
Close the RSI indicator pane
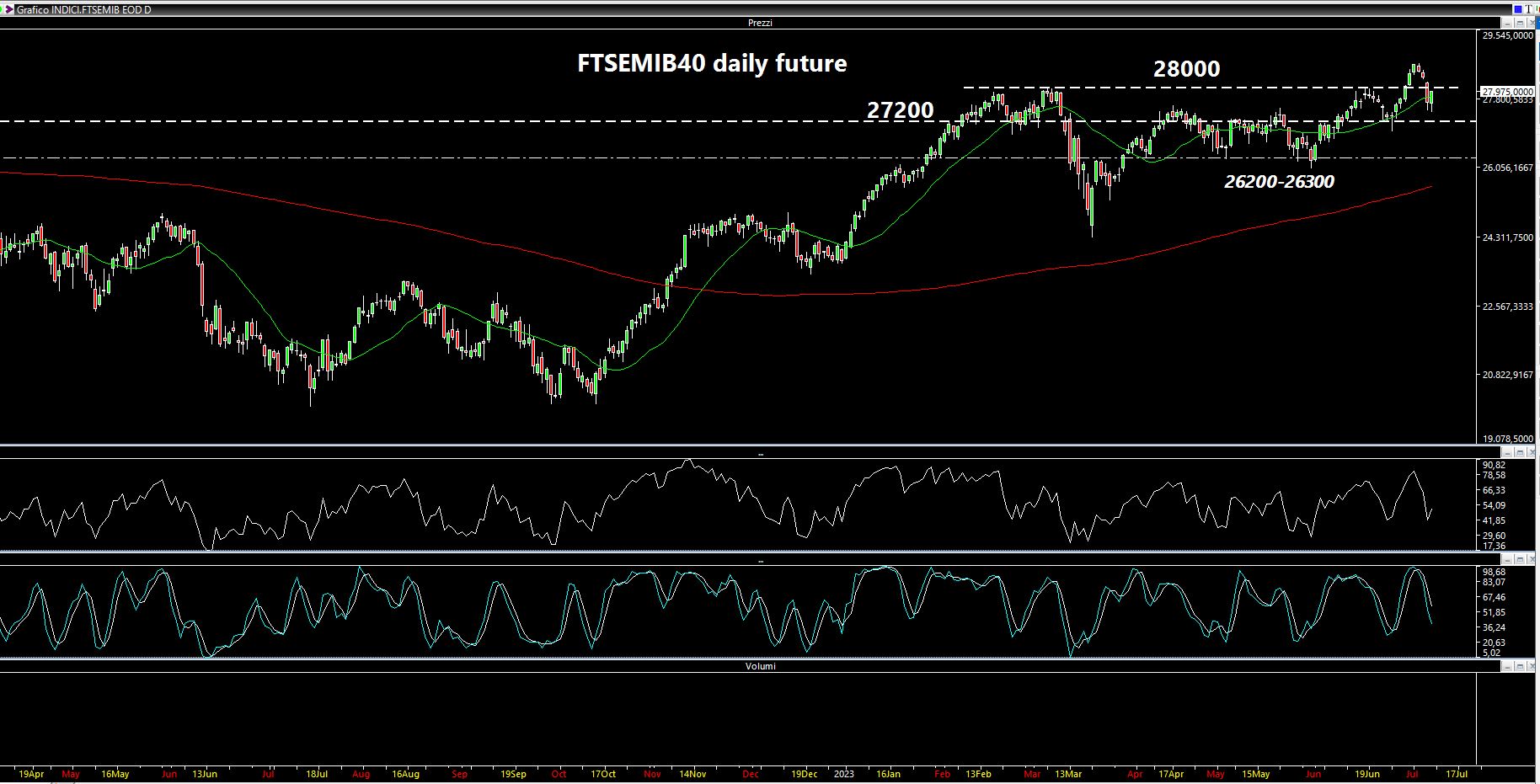1532,452
